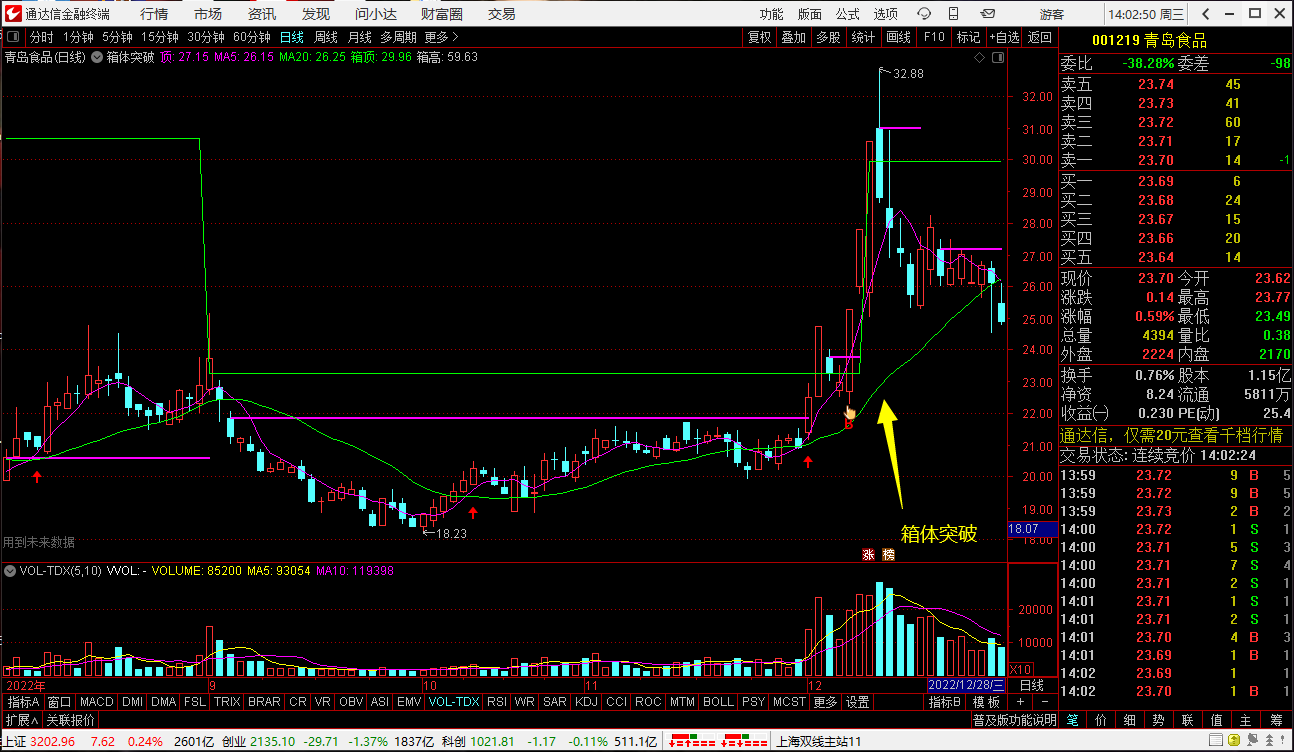Switch to 价 price distribution tab

[x=1101, y=719]
